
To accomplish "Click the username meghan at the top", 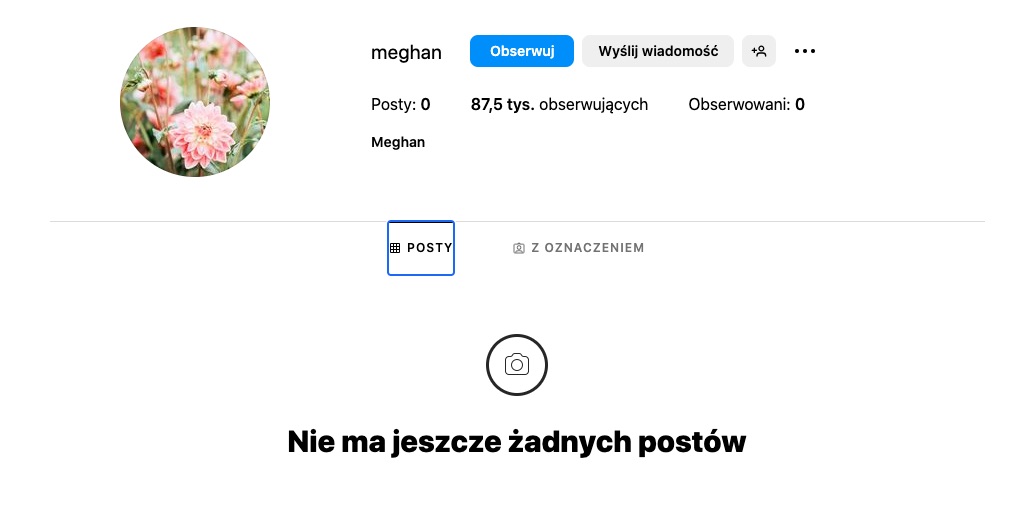I will pyautogui.click(x=406, y=53).
